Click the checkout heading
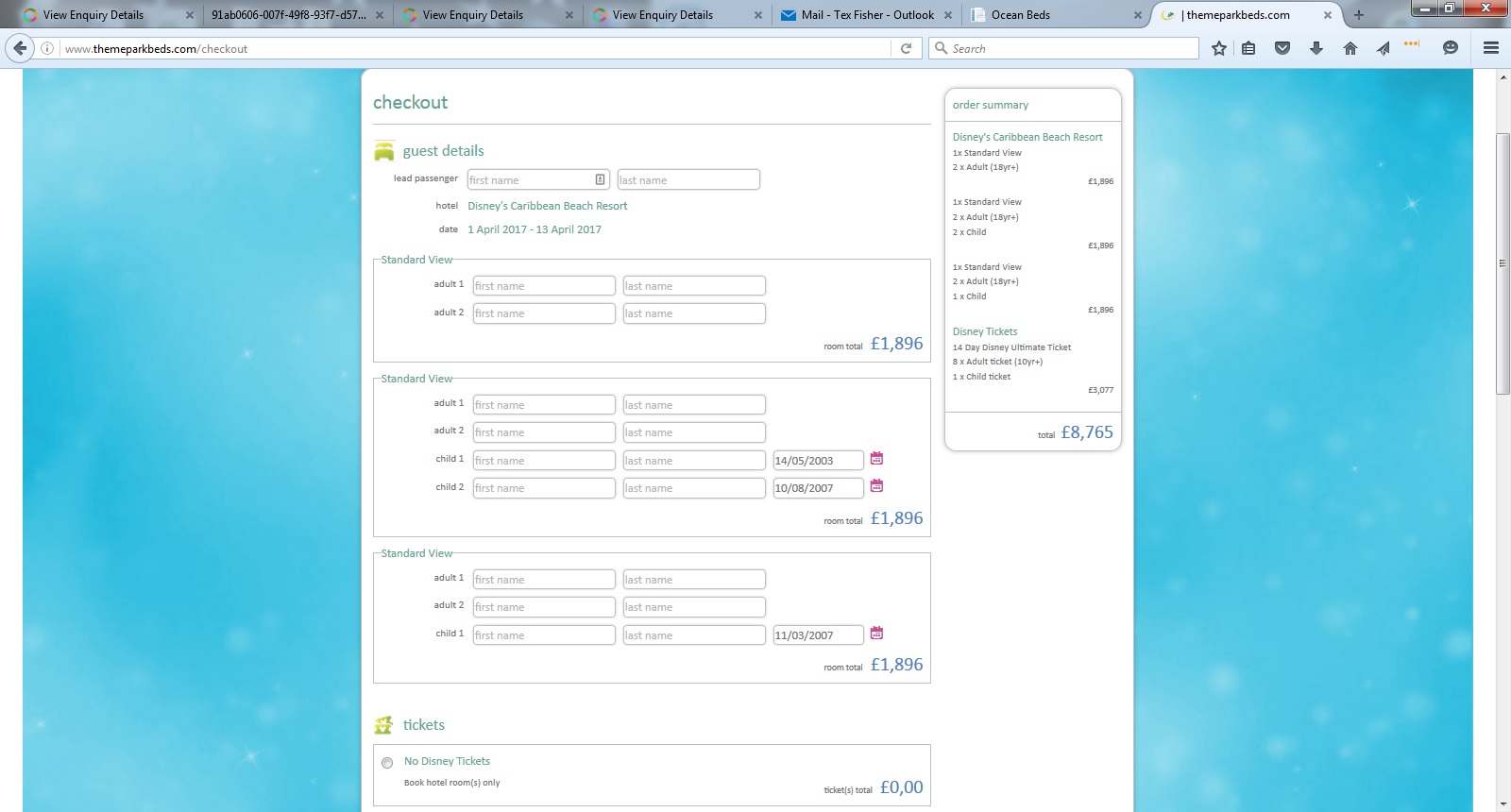Viewport: 1511px width, 812px height. (x=410, y=102)
